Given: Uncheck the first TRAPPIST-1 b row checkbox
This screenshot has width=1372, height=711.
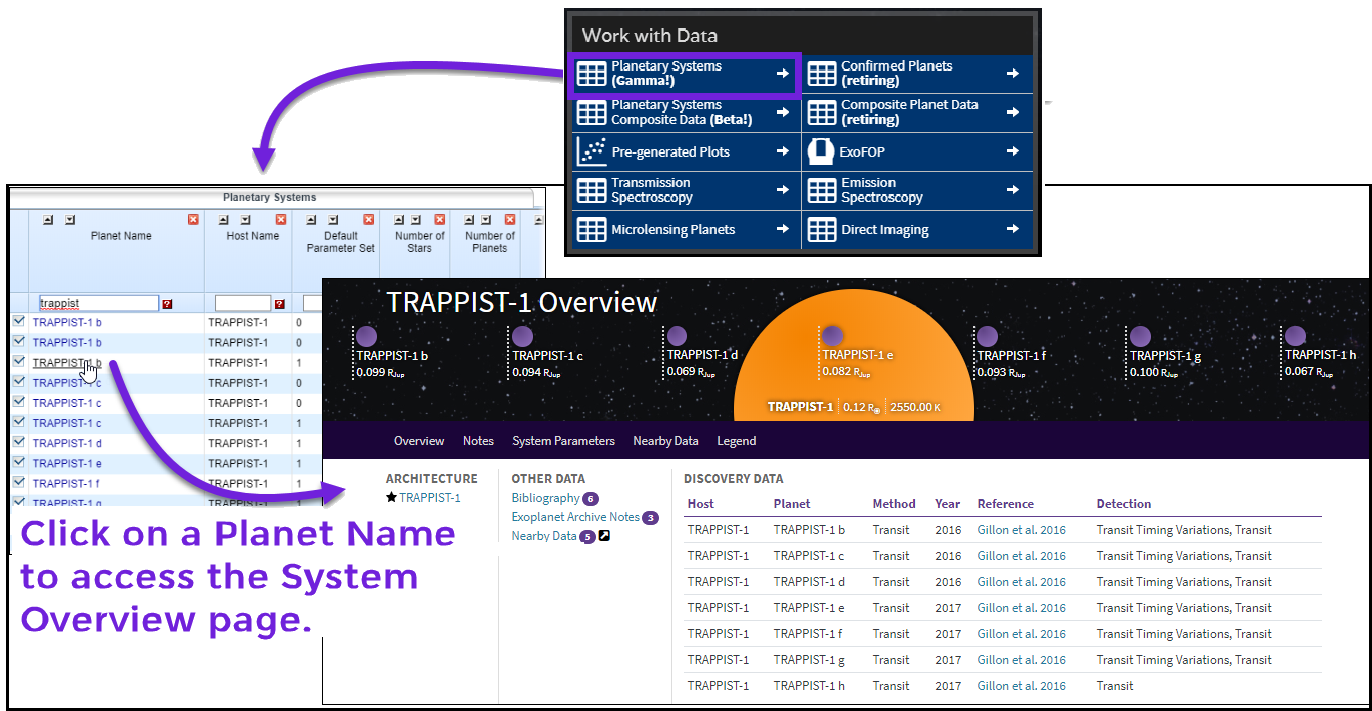Looking at the screenshot, I should (x=19, y=322).
